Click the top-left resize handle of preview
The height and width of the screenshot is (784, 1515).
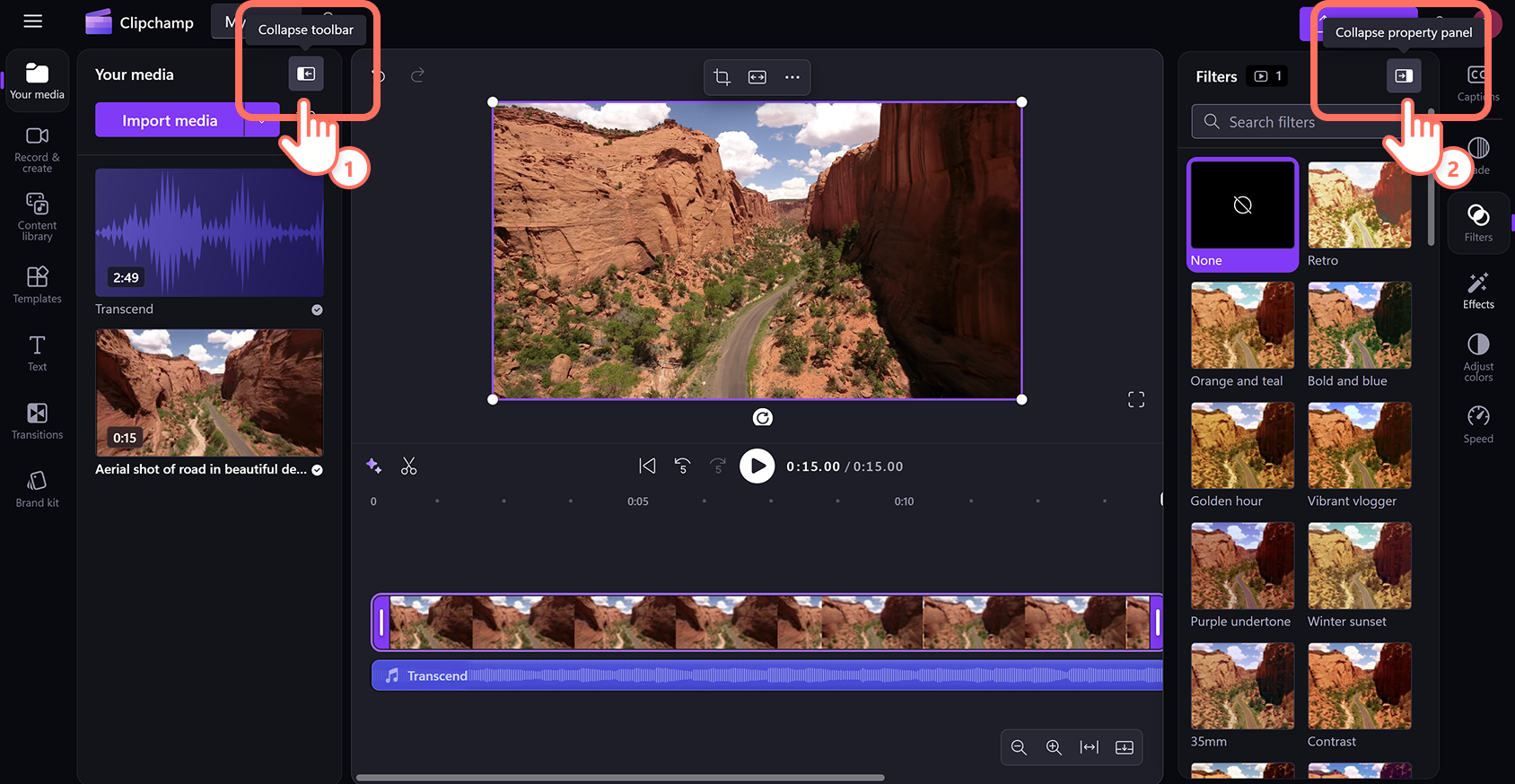[493, 102]
